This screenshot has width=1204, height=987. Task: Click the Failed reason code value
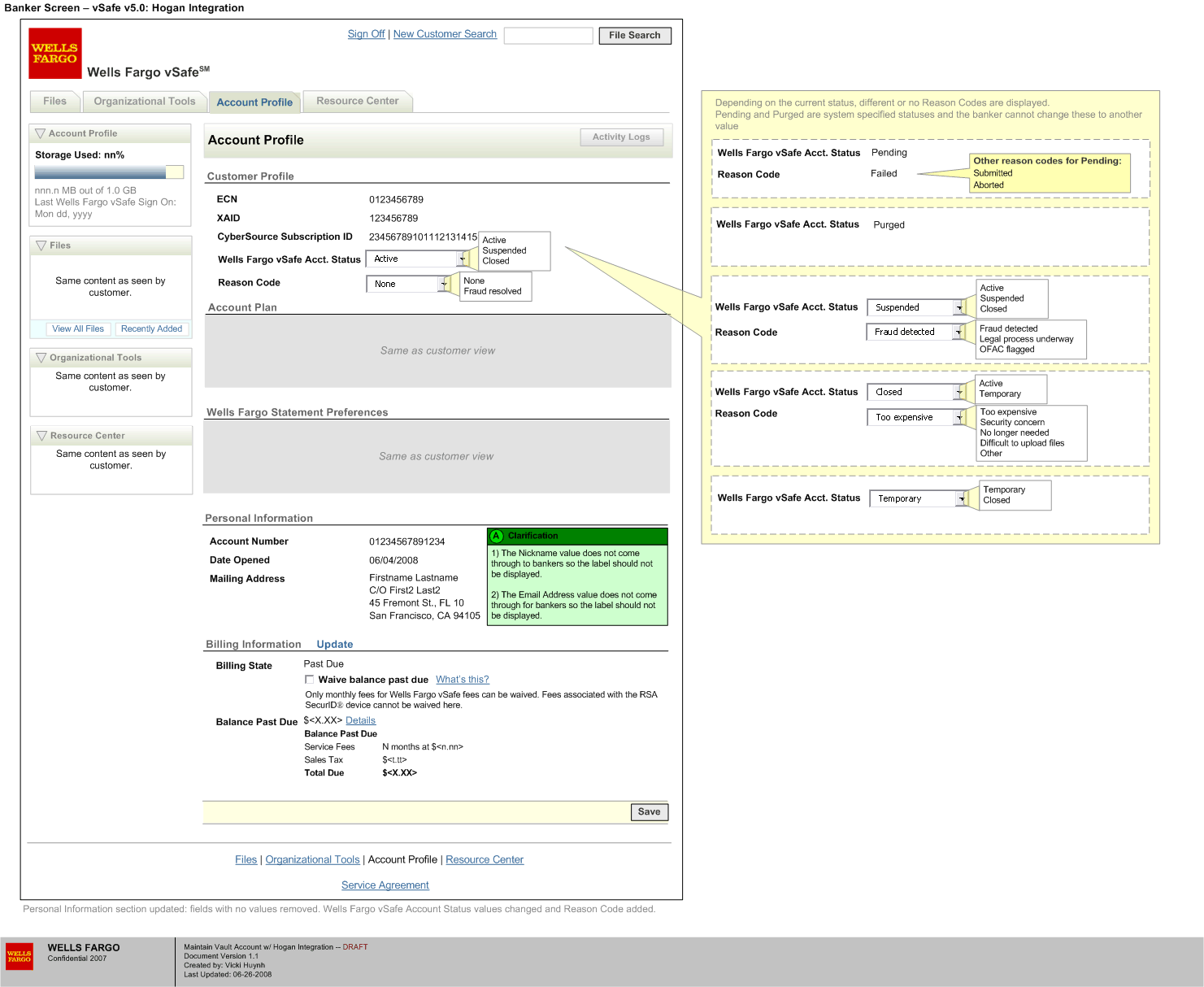click(884, 174)
